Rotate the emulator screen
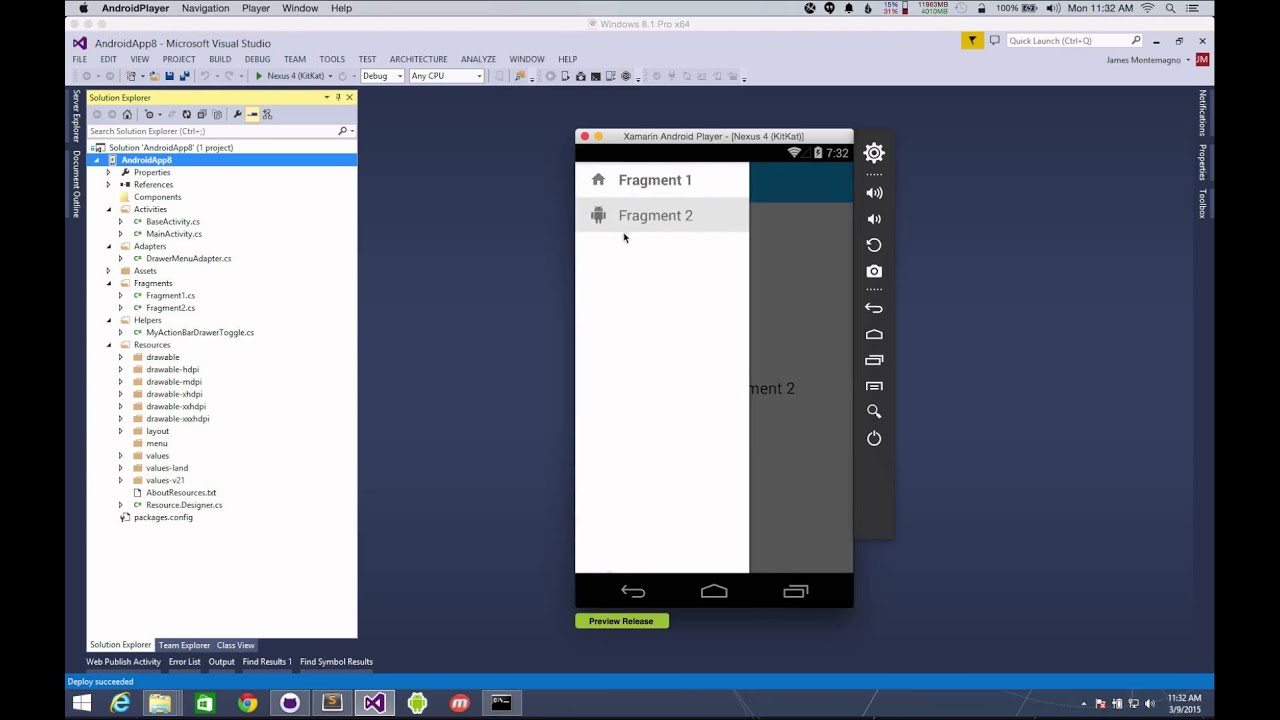1280x720 pixels. [874, 245]
